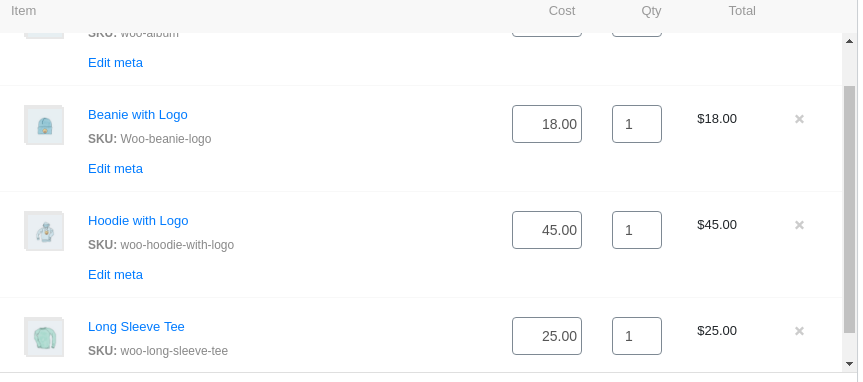Focus Hoodie cost field showing 45.00
Image resolution: width=863 pixels, height=382 pixels.
pos(547,230)
